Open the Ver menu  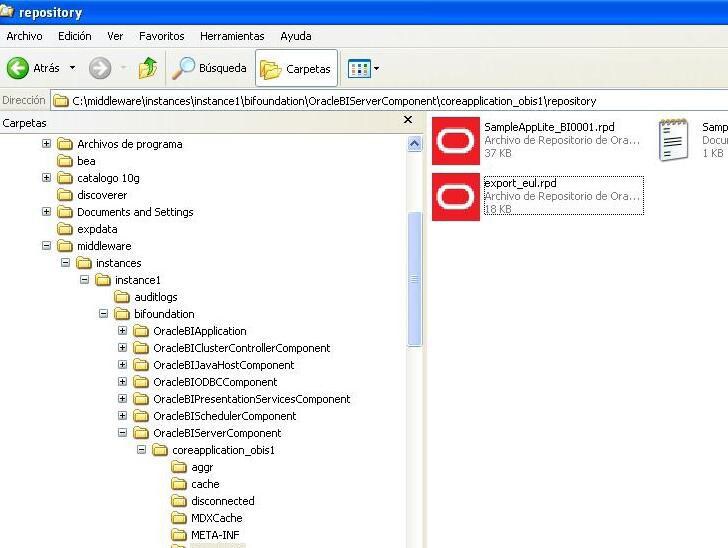115,36
